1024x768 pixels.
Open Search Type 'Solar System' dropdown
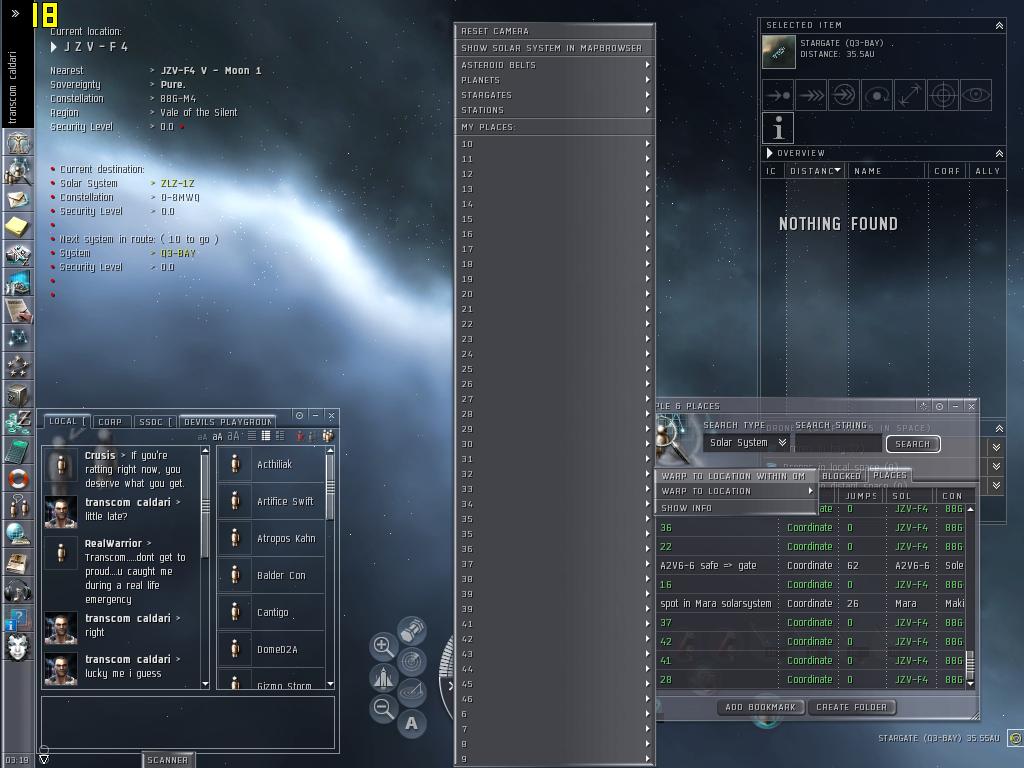click(748, 443)
